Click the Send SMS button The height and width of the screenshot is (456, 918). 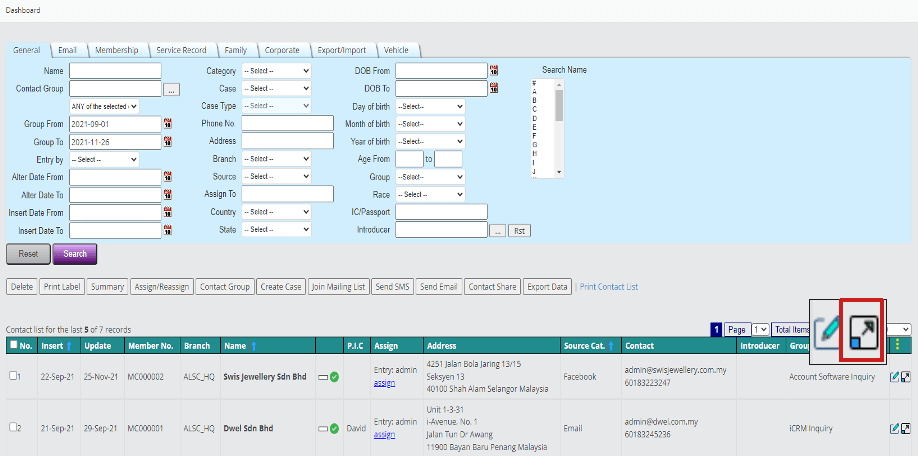(x=393, y=287)
